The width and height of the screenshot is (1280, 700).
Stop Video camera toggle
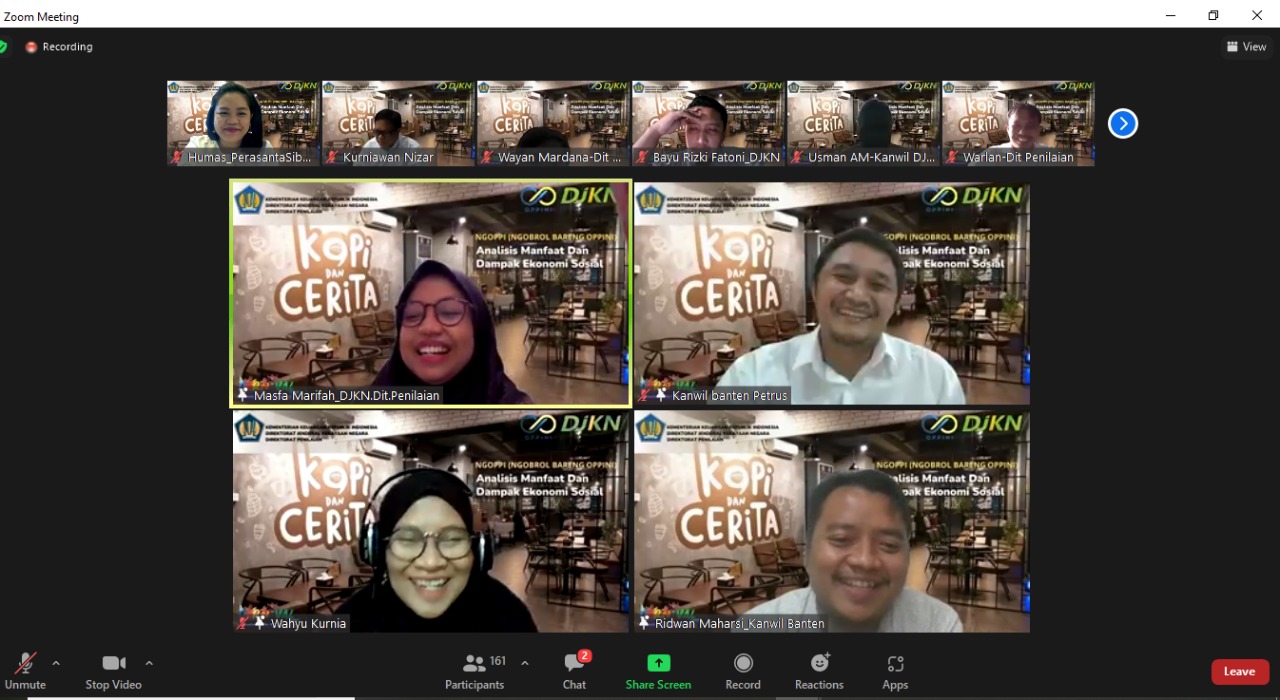(113, 670)
